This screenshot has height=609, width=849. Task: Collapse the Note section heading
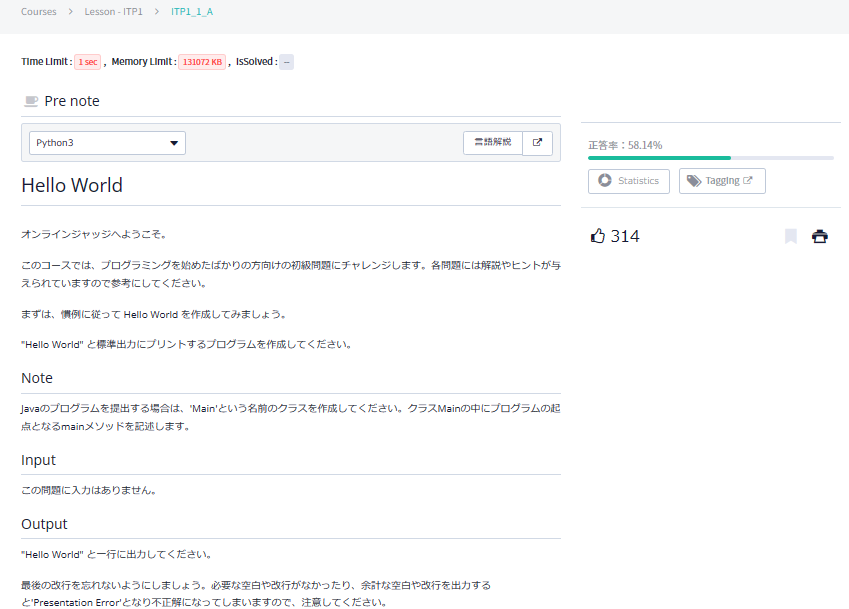tap(37, 377)
